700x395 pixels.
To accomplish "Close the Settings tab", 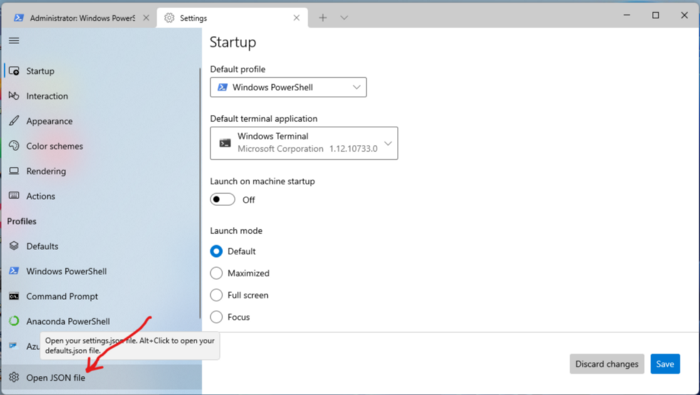I will tap(296, 18).
